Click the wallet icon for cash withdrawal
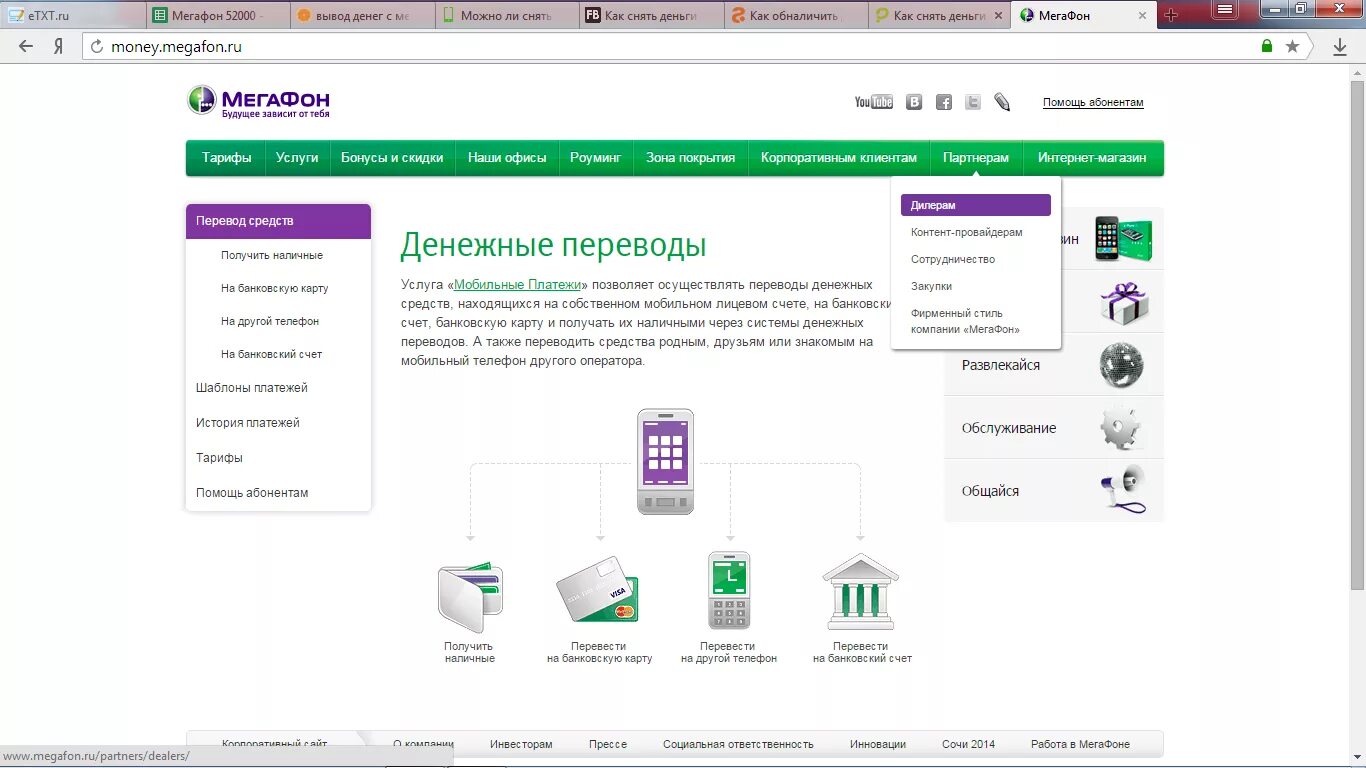 coord(470,596)
